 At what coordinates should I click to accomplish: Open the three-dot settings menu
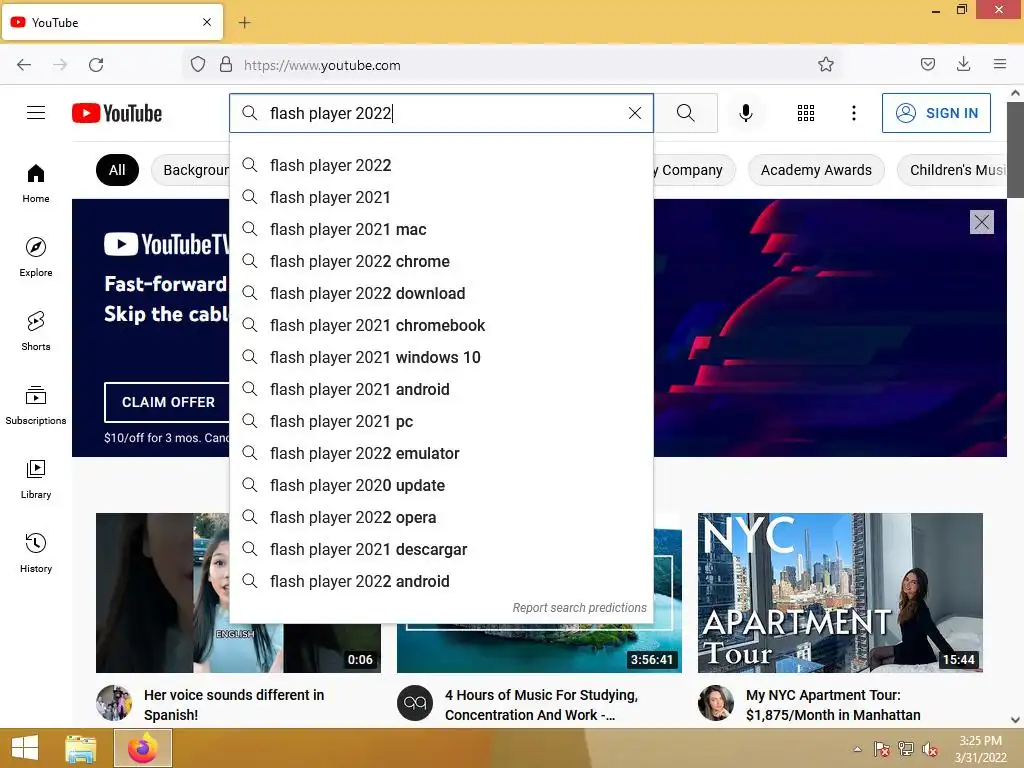[x=854, y=113]
